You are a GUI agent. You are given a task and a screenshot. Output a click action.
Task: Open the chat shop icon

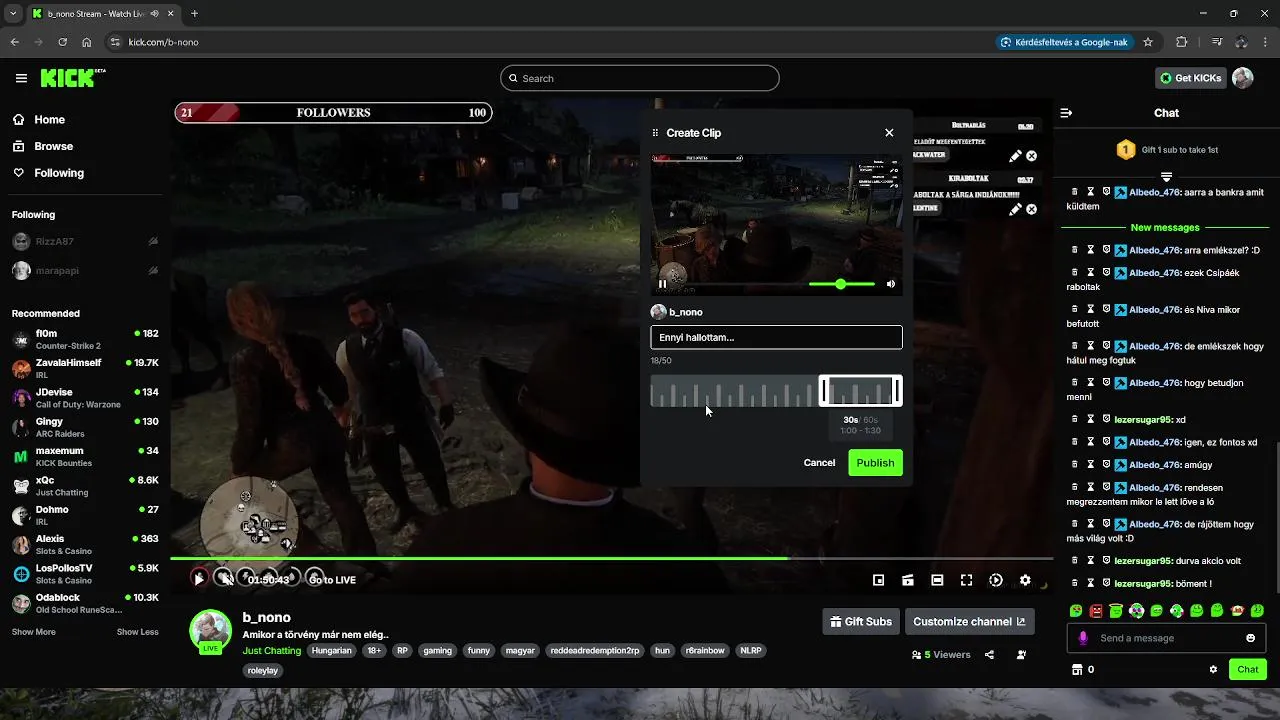pyautogui.click(x=1077, y=669)
